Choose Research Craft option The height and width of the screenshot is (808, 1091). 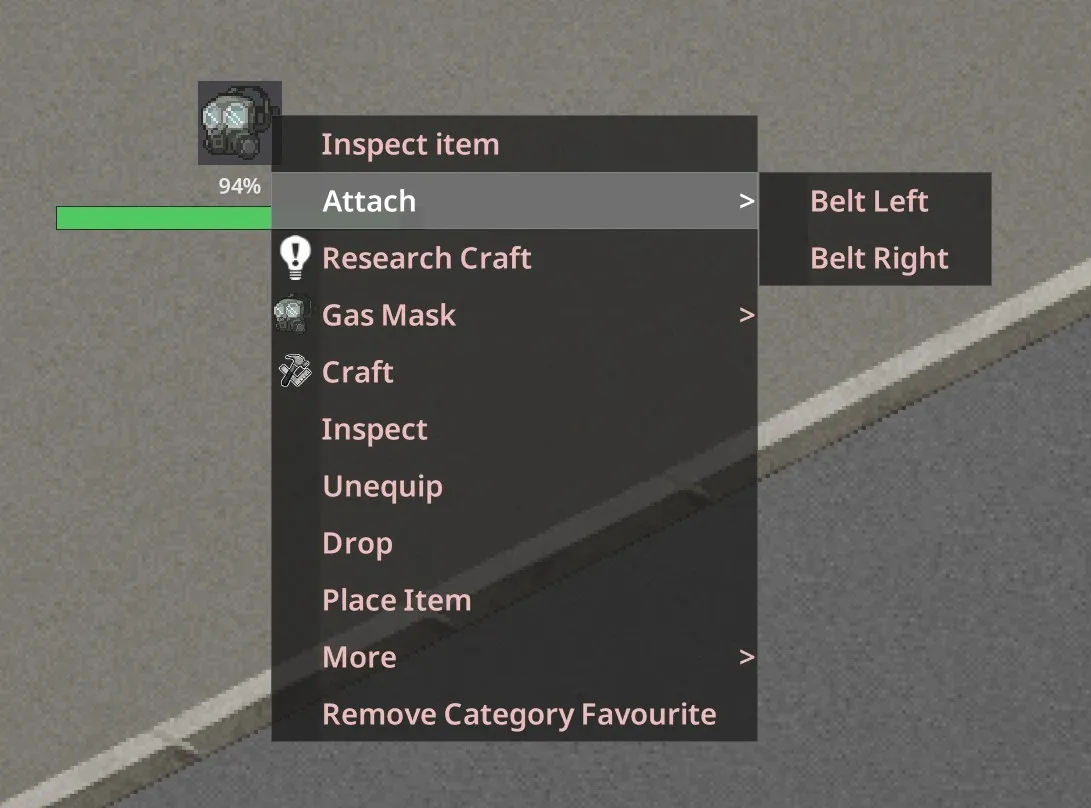pyautogui.click(x=514, y=258)
